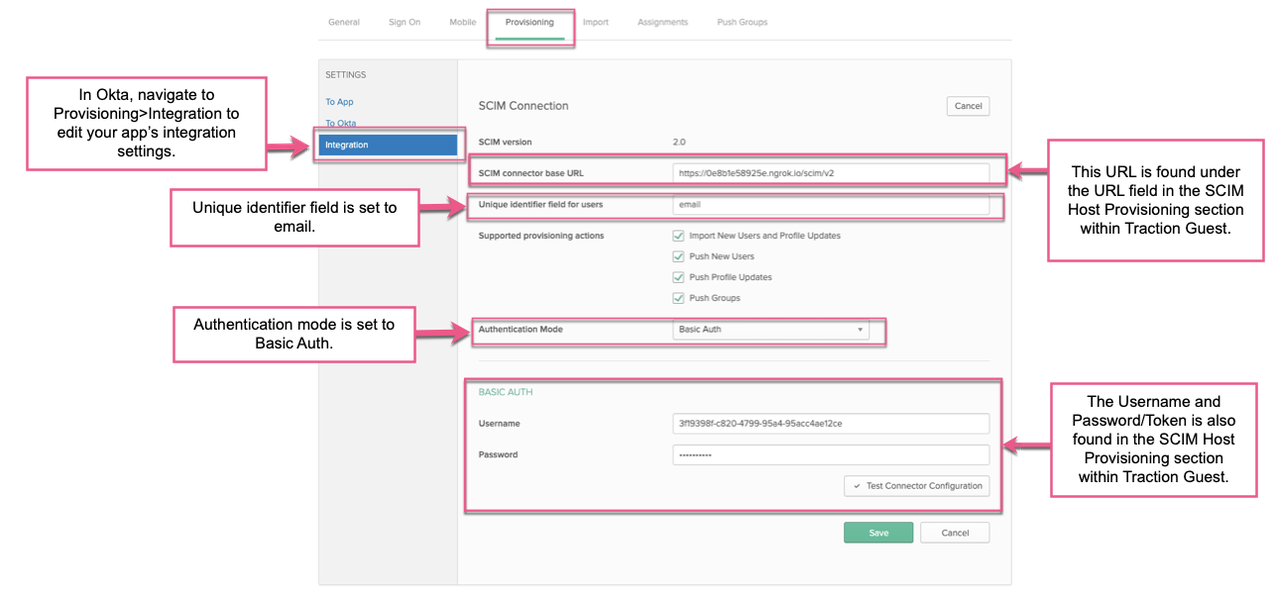
Task: Select the Mobile tab
Action: (x=462, y=21)
